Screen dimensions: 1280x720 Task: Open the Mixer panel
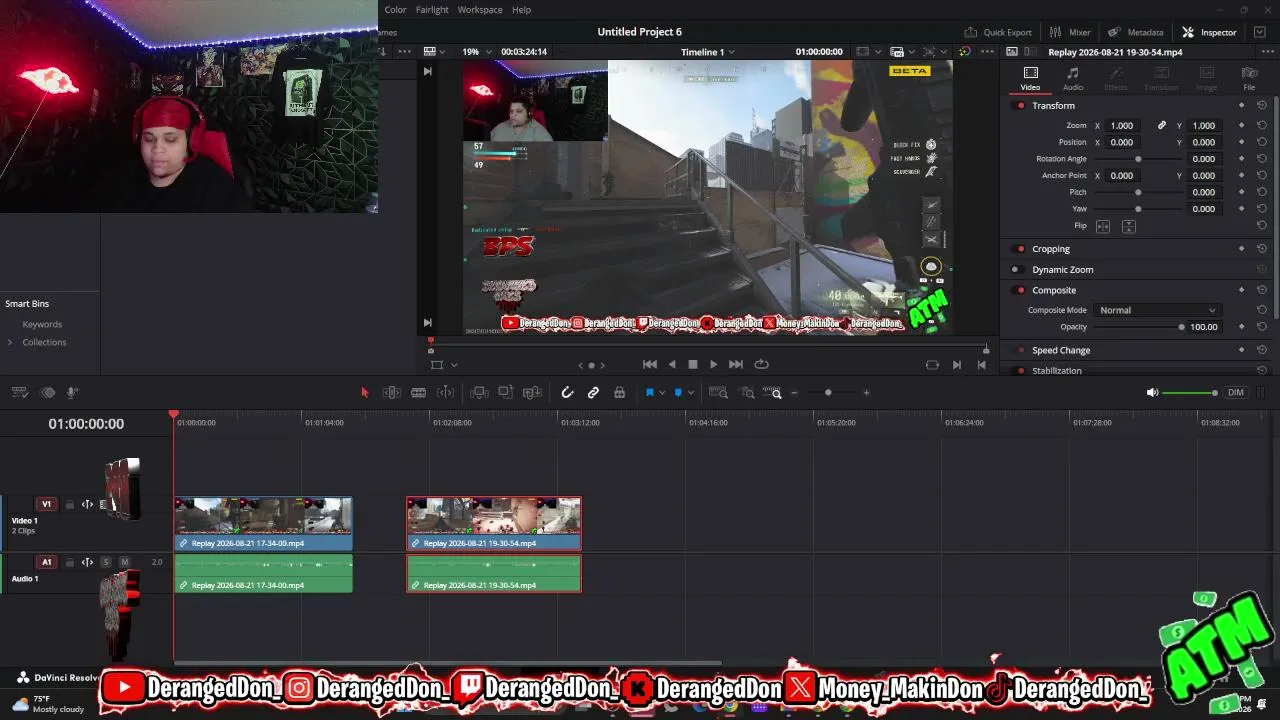click(1071, 32)
